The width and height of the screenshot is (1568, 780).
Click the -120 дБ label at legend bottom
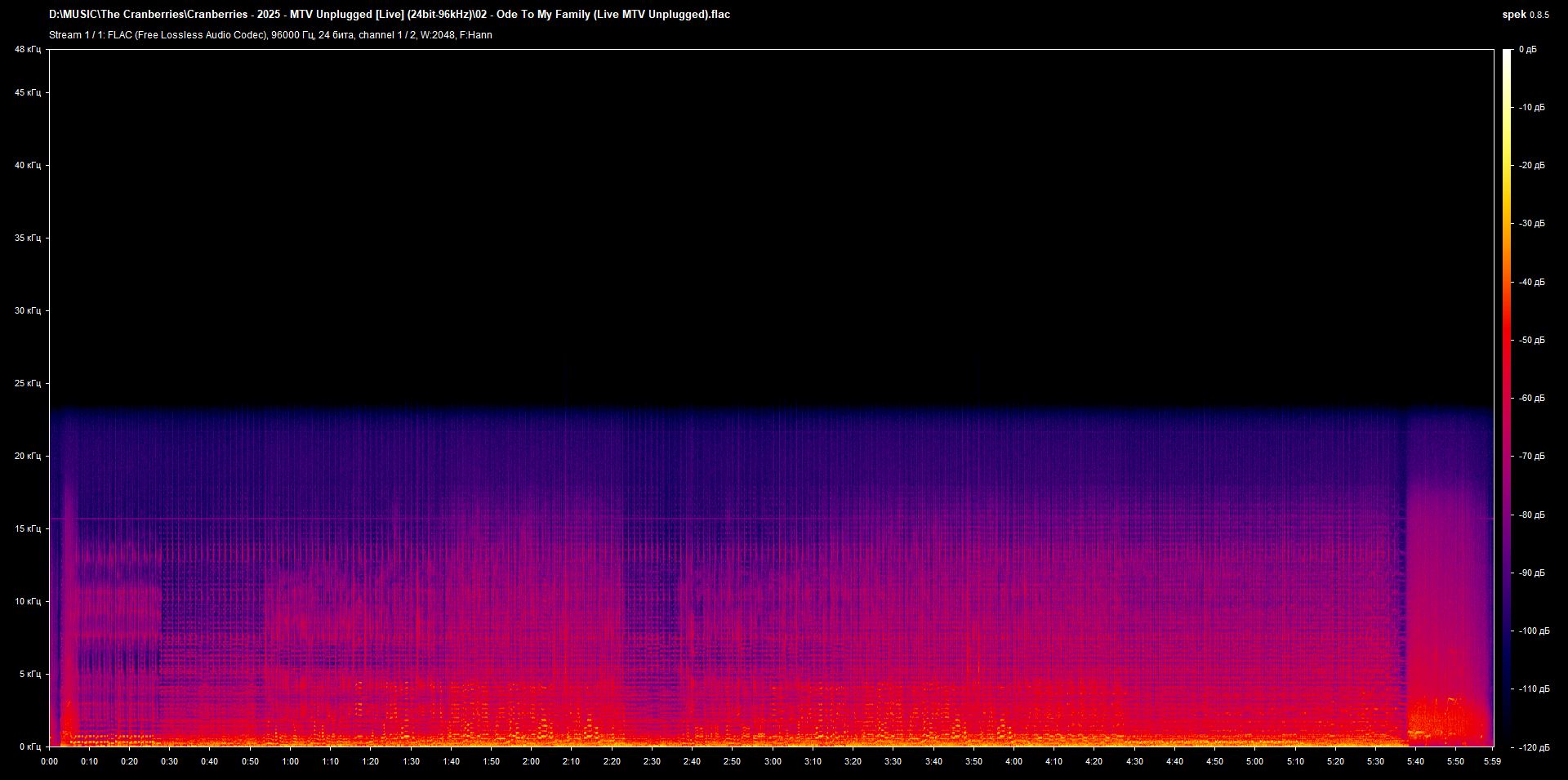coord(1532,746)
